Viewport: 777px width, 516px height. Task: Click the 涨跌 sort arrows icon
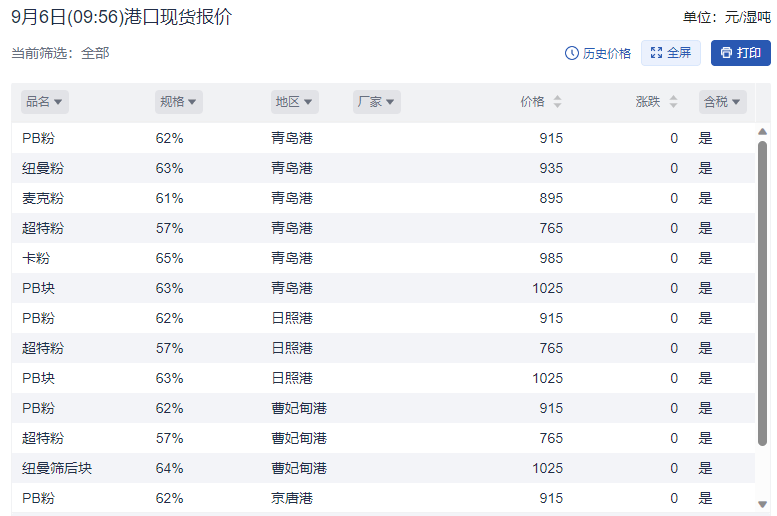(673, 102)
